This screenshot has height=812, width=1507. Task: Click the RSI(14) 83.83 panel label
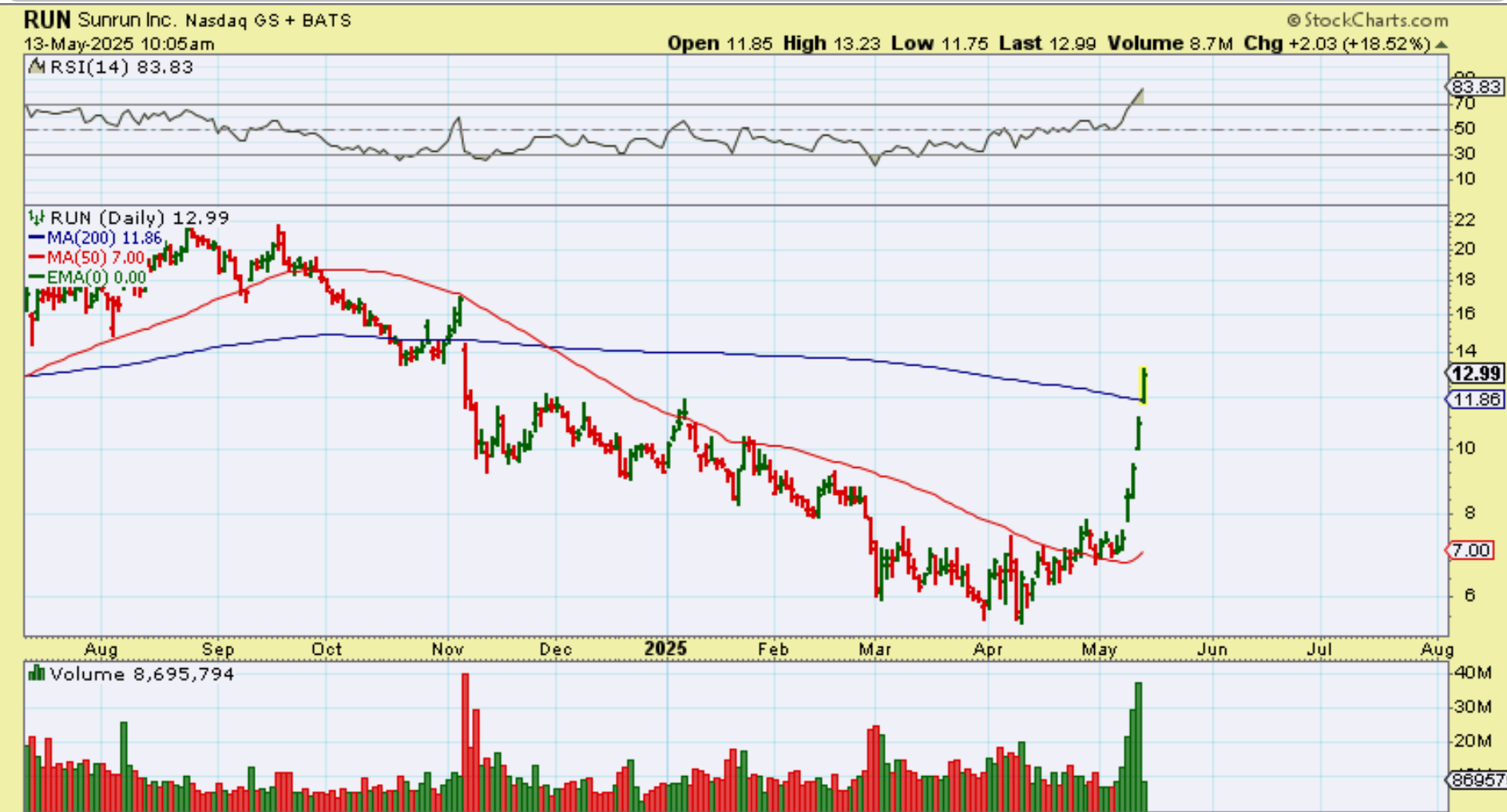(121, 67)
